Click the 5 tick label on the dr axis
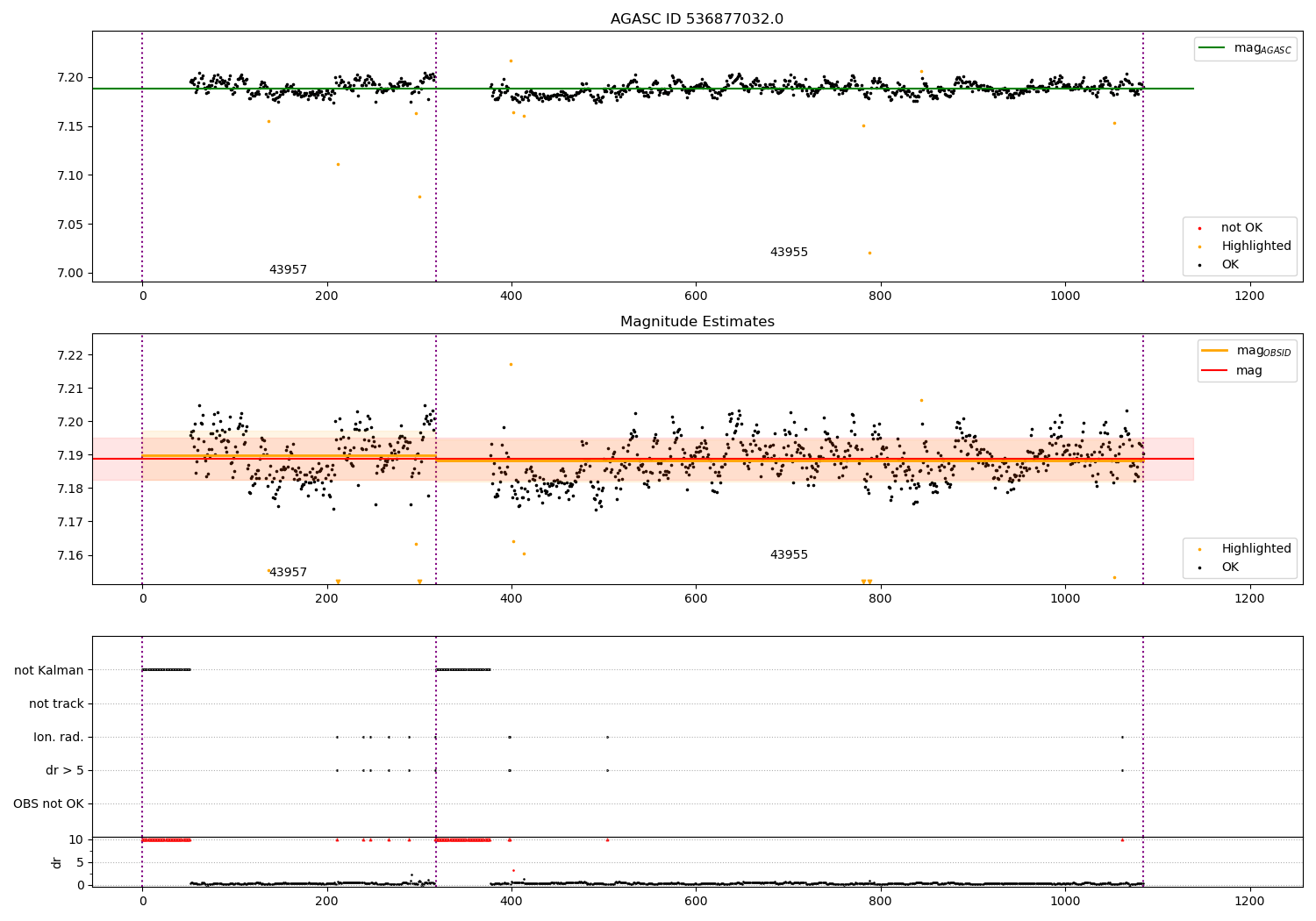The height and width of the screenshot is (921, 1316). click(79, 862)
